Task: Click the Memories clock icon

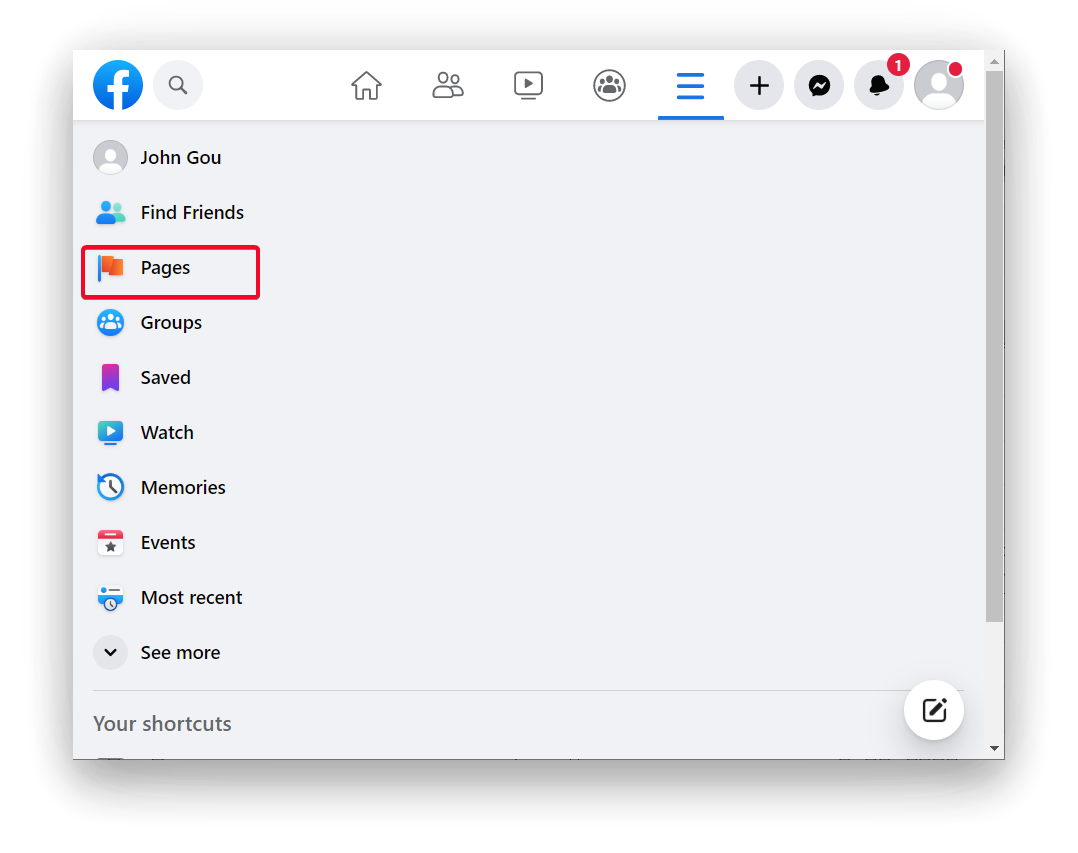Action: point(111,487)
